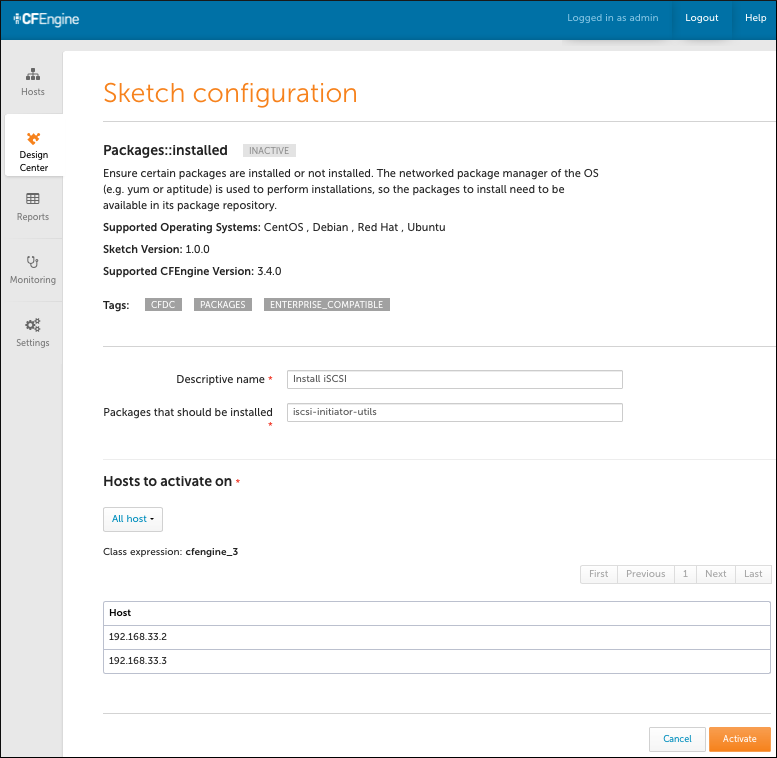Open the Monitoring stethoscope icon
Viewport: 777px width, 758px height.
point(33,262)
